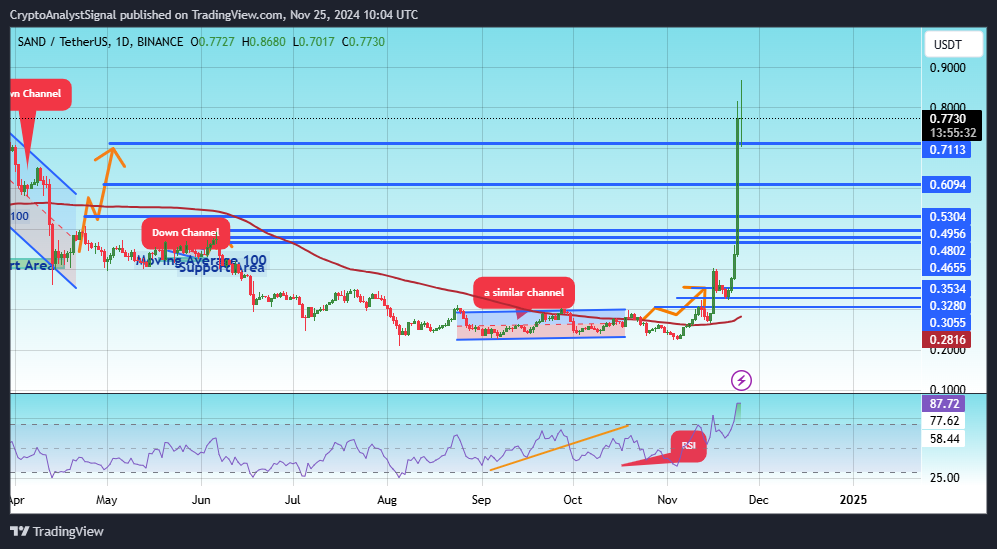Select the 0.4655 price level label

(x=947, y=268)
